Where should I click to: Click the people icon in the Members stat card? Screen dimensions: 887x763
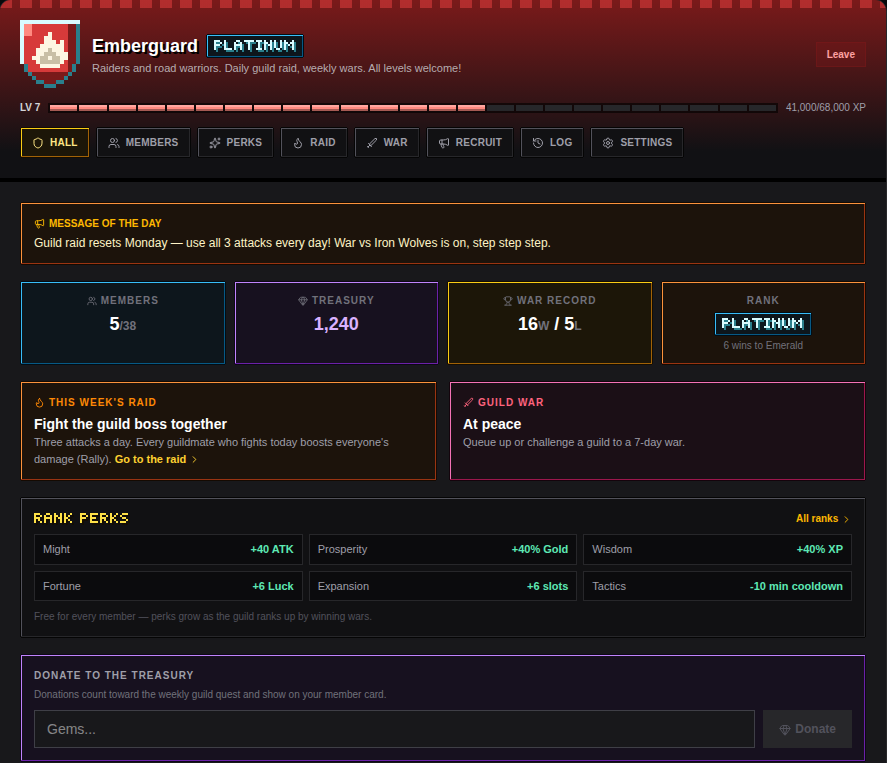(x=92, y=301)
